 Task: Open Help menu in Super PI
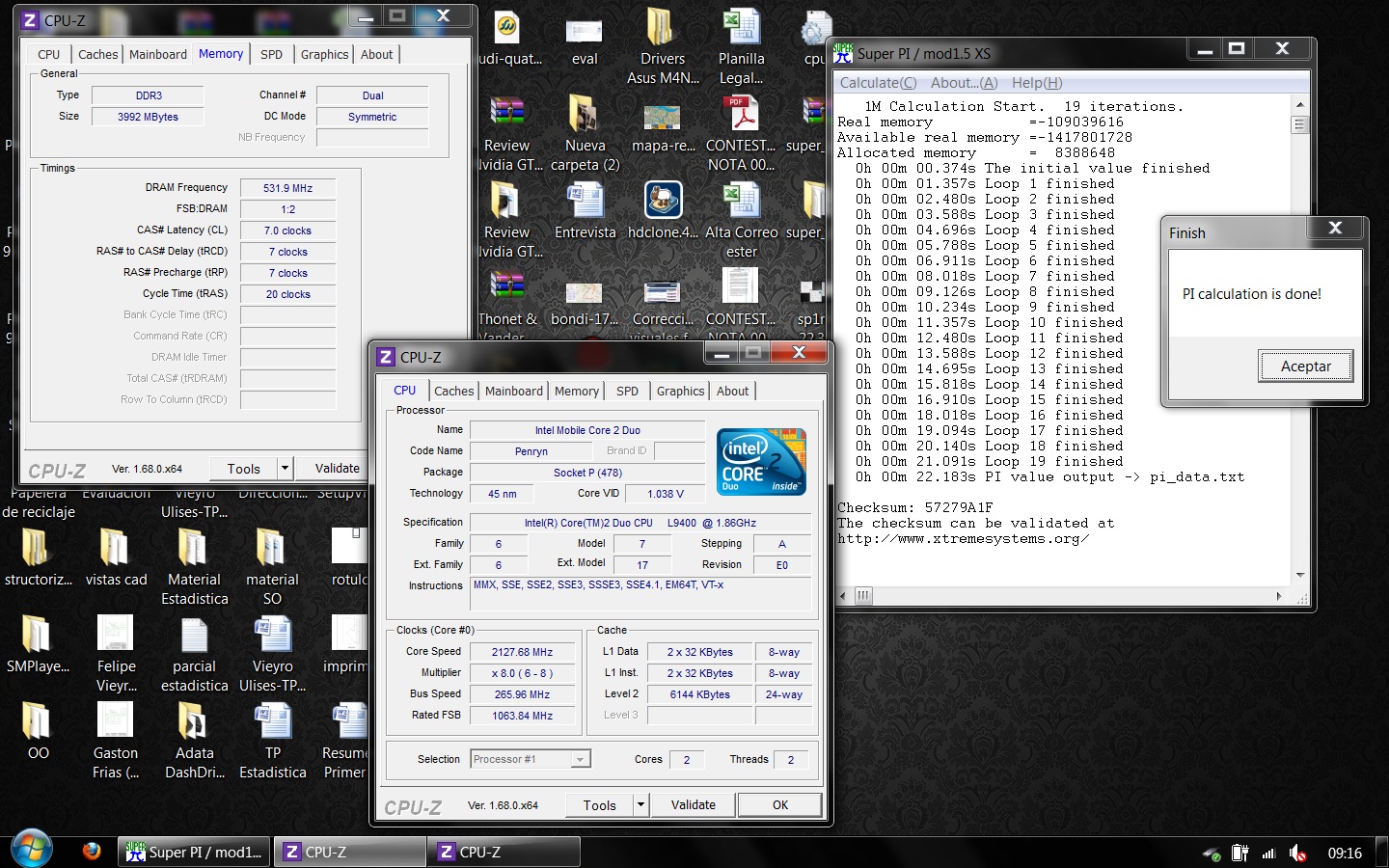pyautogui.click(x=1037, y=83)
